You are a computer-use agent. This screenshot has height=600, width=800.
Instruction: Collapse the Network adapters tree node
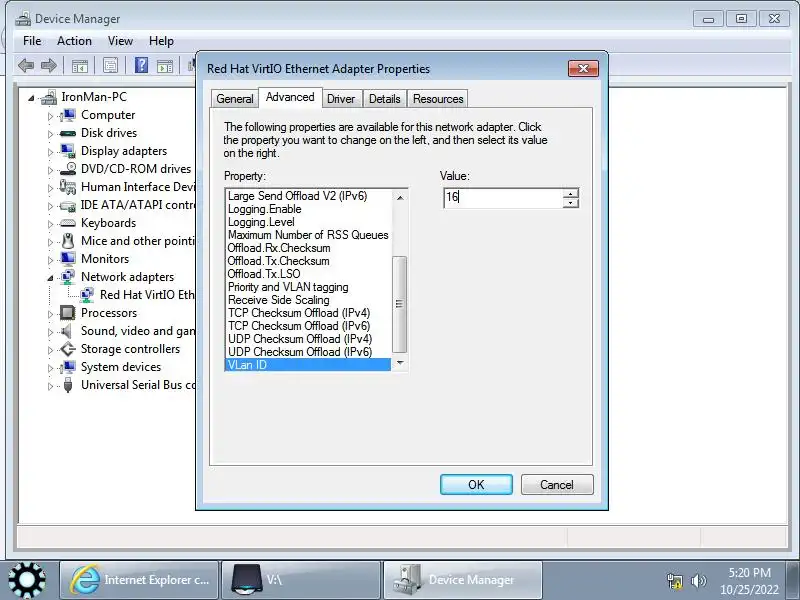click(50, 278)
